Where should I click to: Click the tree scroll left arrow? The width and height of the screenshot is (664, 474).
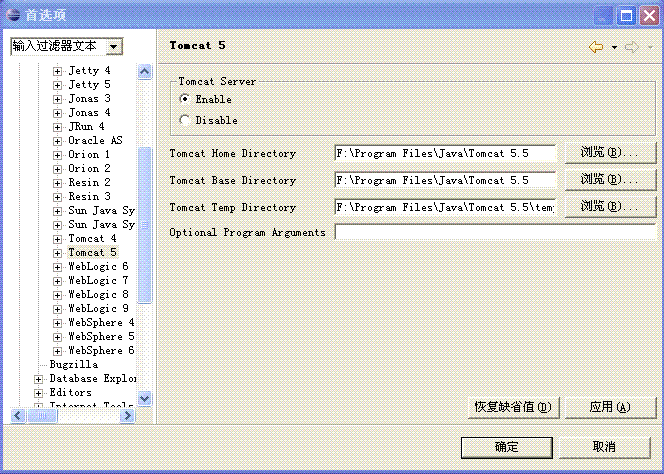click(17, 416)
